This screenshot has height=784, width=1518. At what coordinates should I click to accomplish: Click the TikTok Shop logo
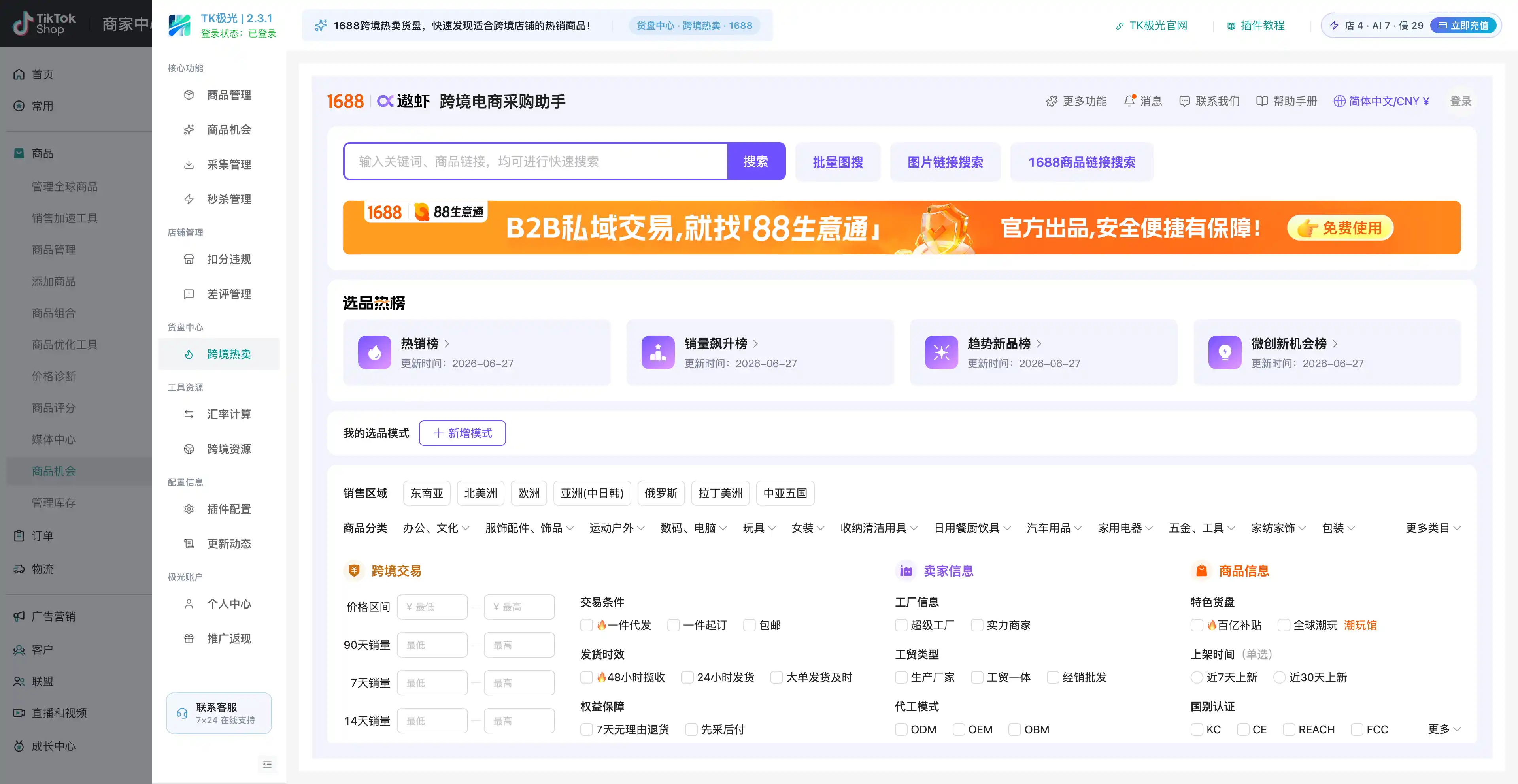(x=45, y=24)
